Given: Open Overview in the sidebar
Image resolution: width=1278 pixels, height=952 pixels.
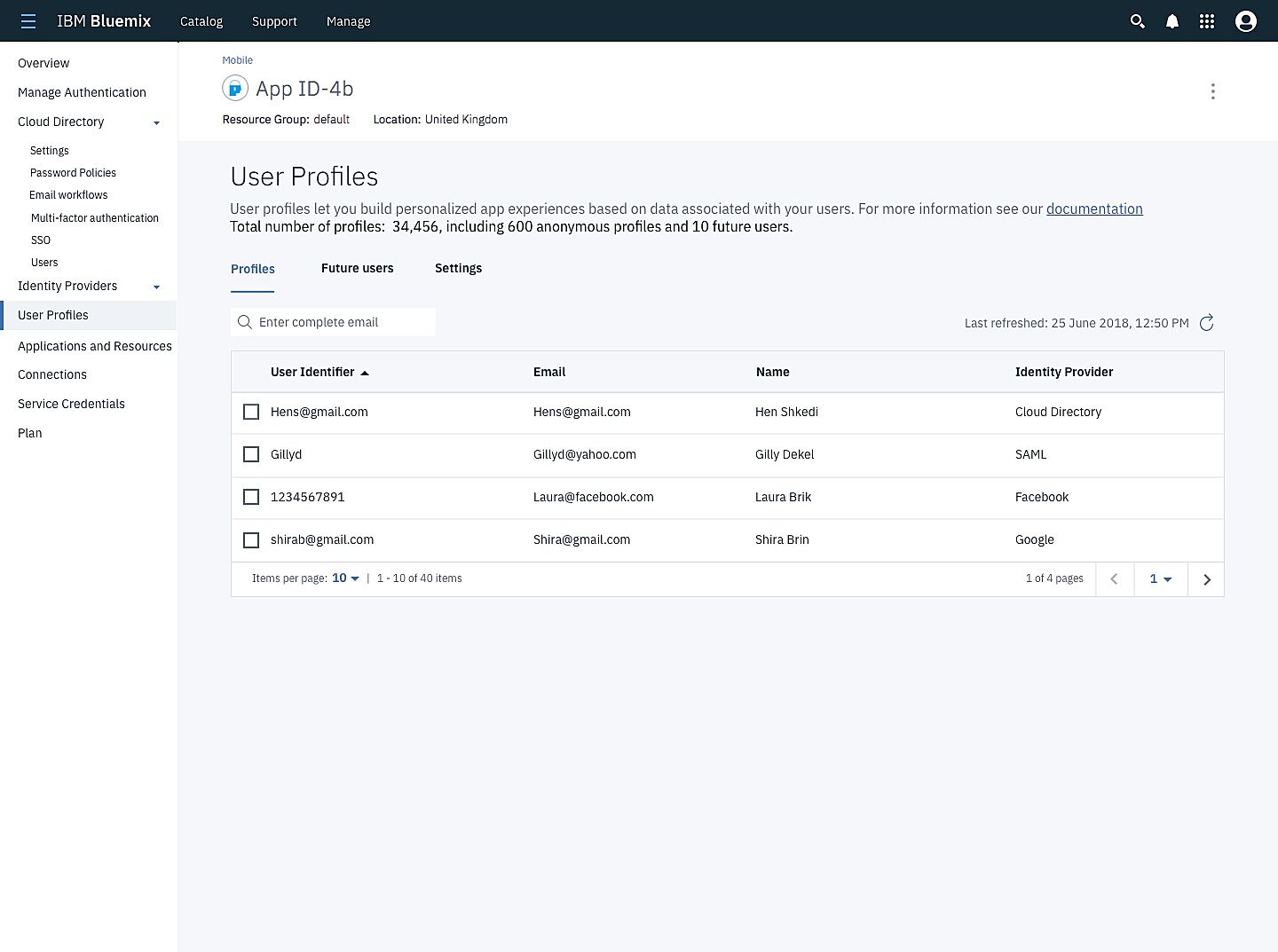Looking at the screenshot, I should coord(43,63).
